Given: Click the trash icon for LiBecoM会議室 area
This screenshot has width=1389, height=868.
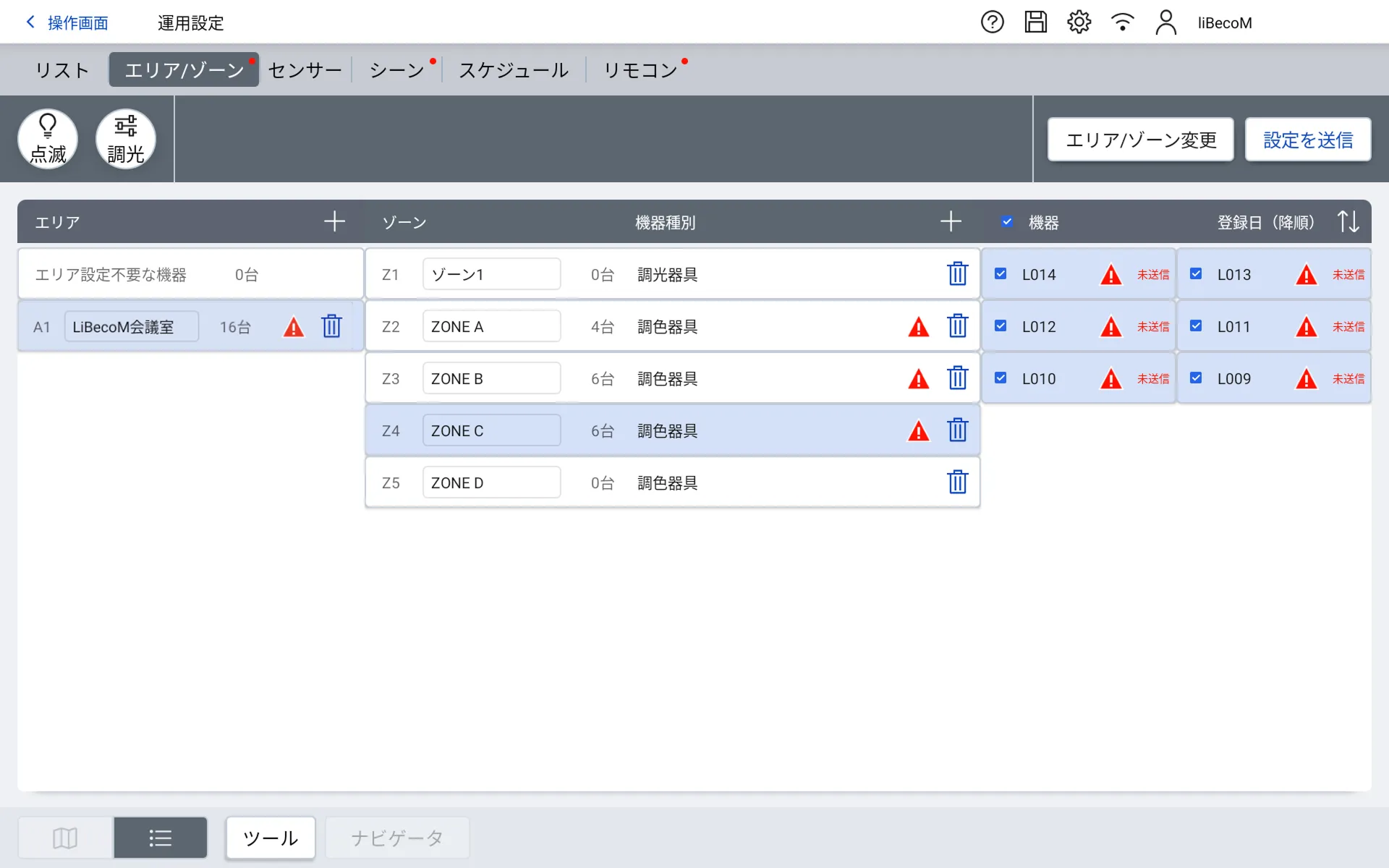Looking at the screenshot, I should point(331,326).
